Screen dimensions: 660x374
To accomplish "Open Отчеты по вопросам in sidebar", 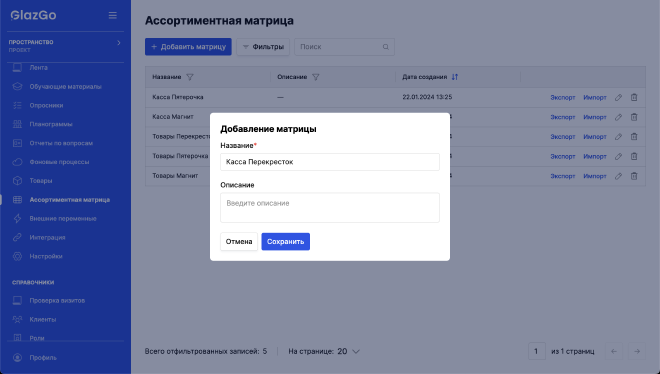I will [61, 143].
